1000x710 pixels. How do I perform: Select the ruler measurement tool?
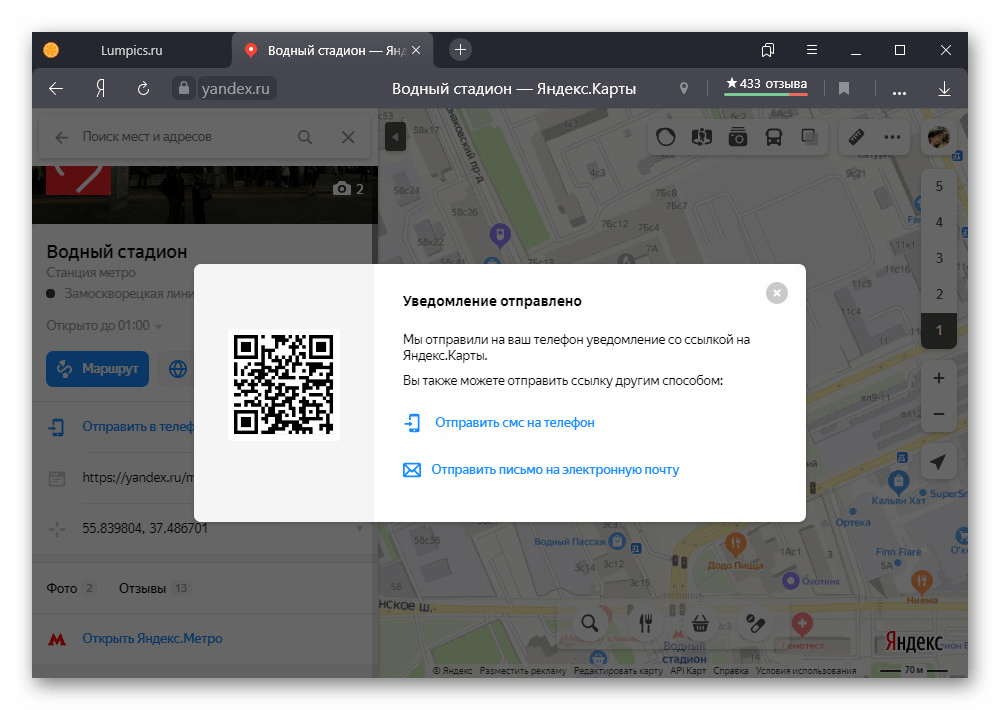857,137
